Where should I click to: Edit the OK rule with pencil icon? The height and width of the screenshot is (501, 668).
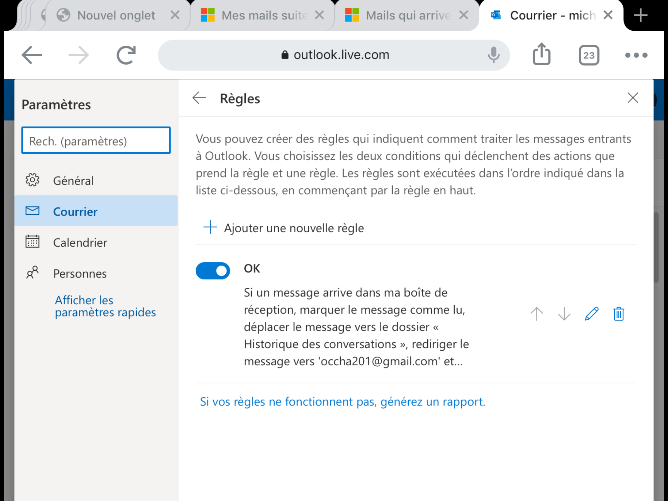[x=592, y=314]
